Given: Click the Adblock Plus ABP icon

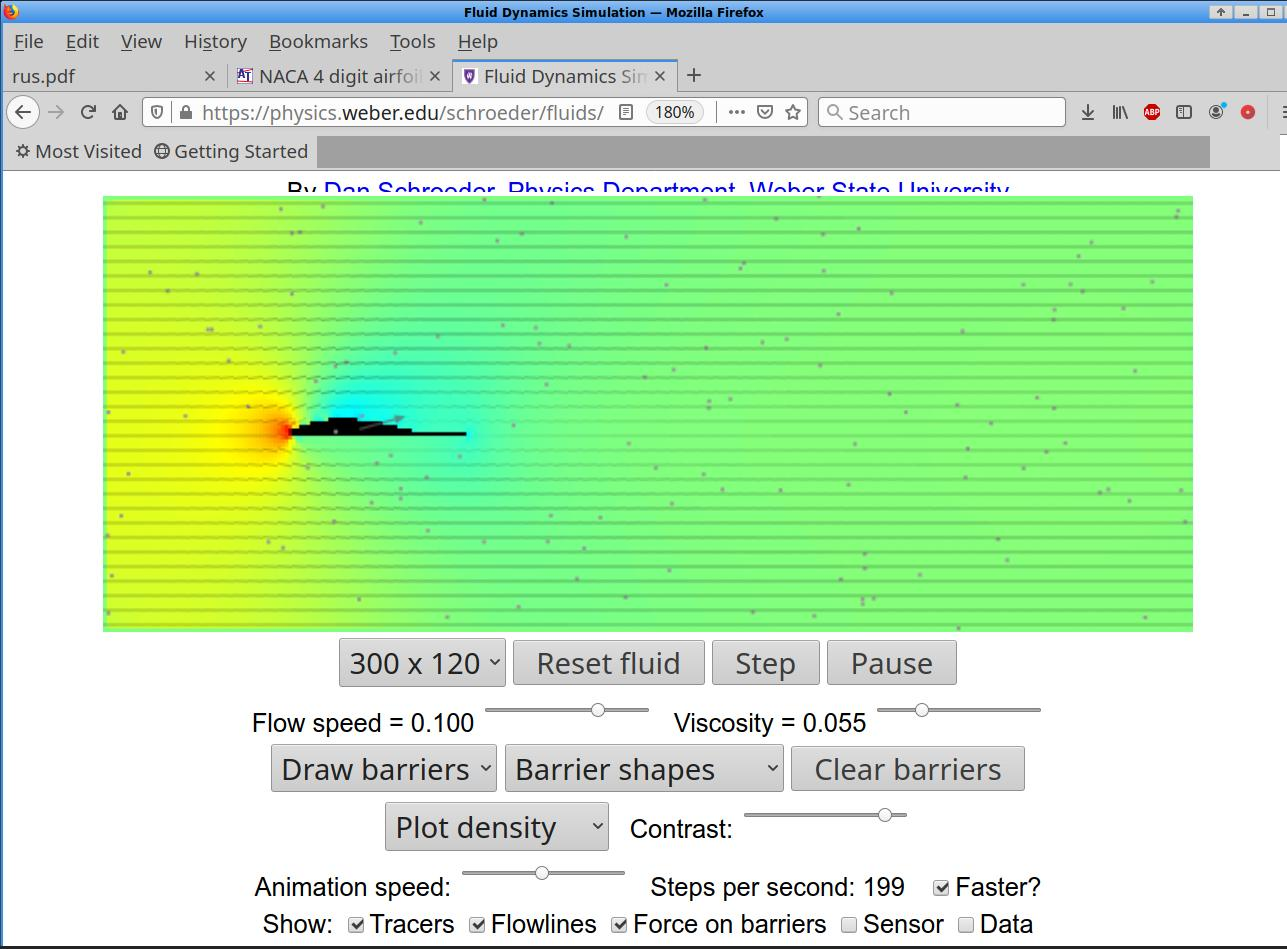Looking at the screenshot, I should (x=1152, y=112).
